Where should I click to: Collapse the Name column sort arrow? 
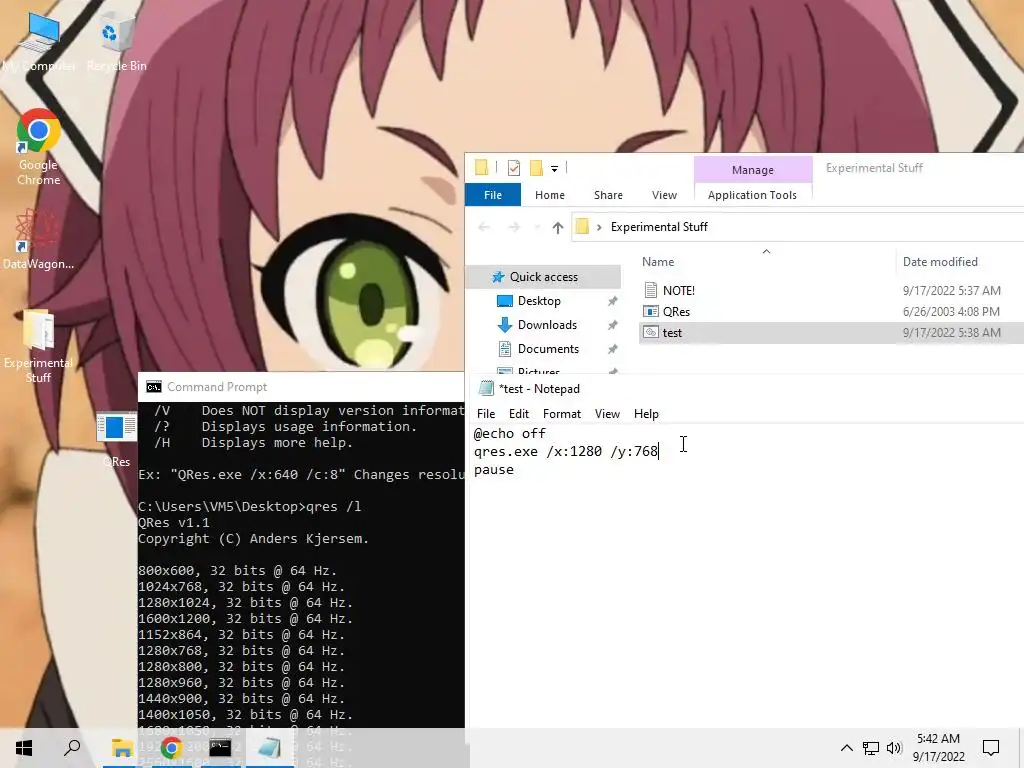[767, 251]
